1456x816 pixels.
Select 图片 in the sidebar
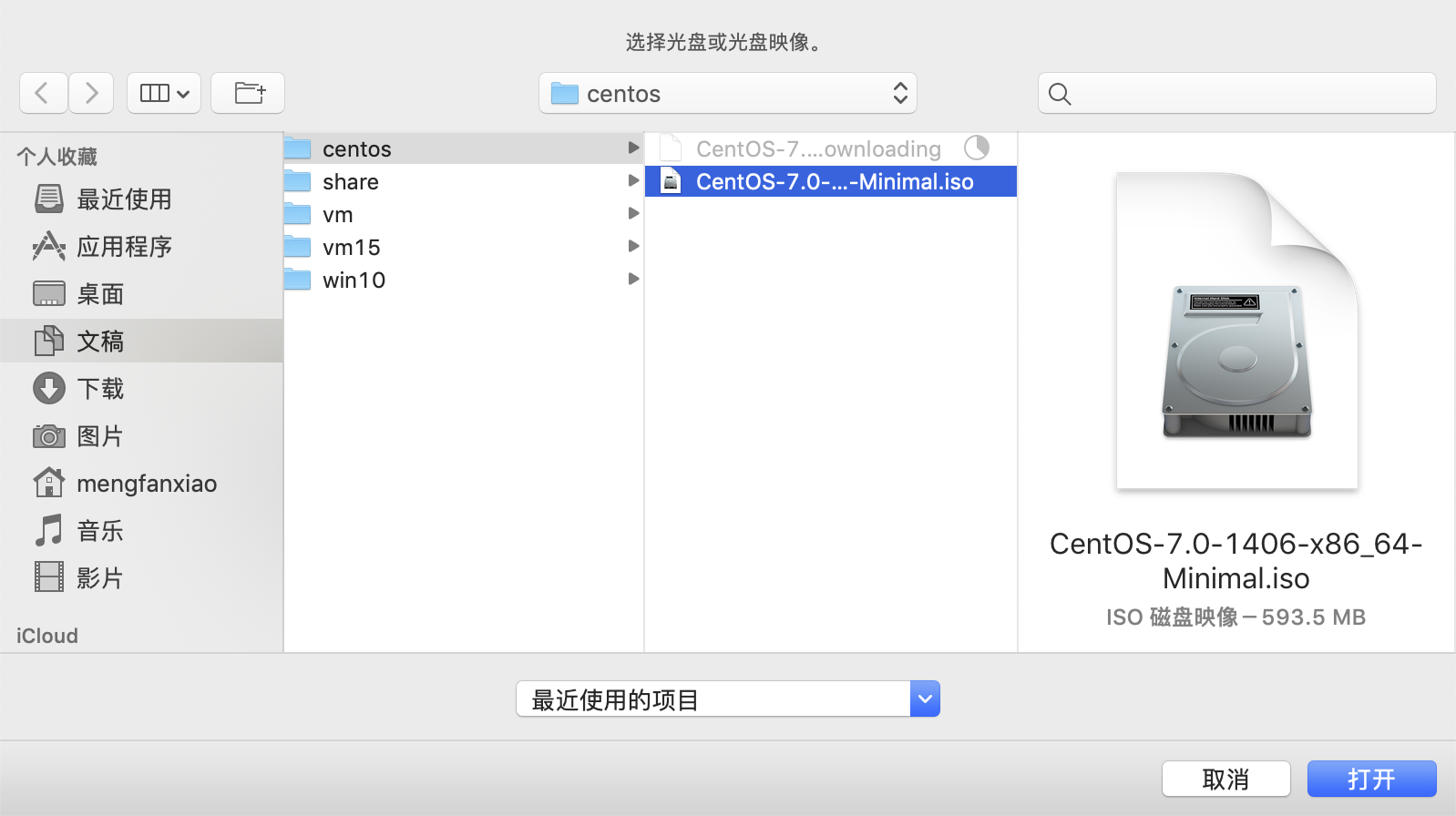click(100, 436)
